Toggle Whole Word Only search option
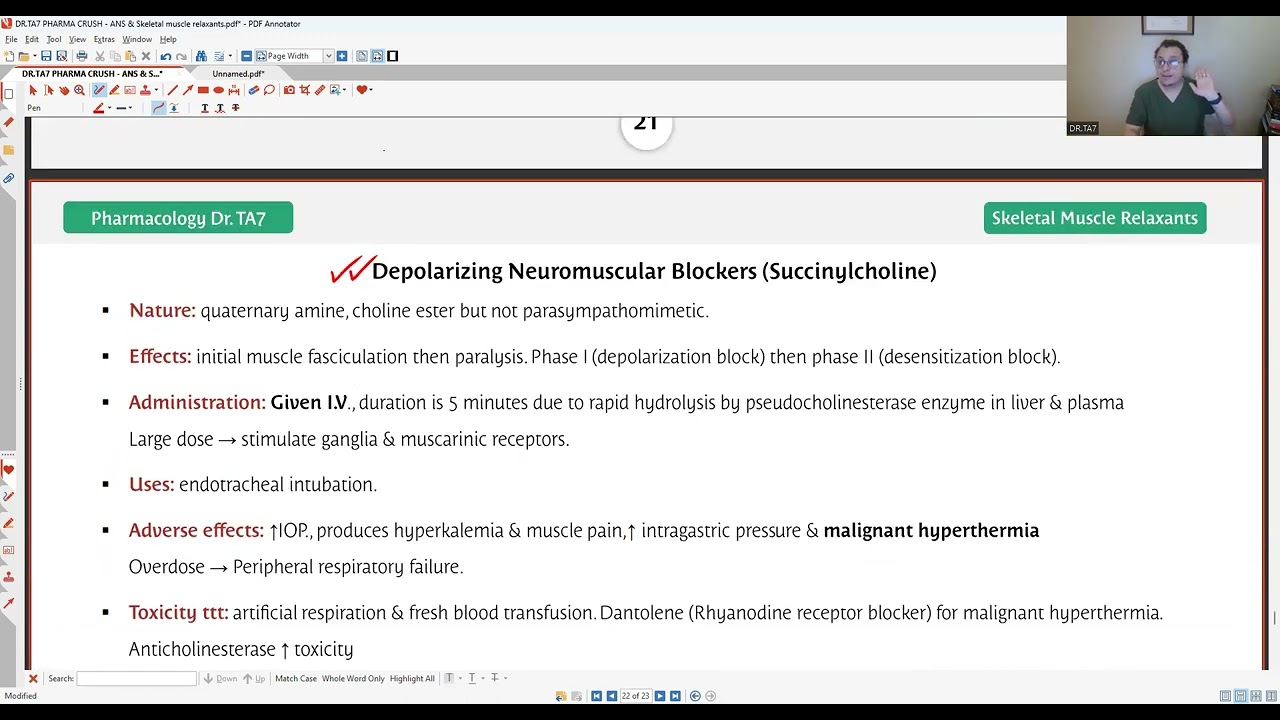The height and width of the screenshot is (720, 1280). [x=353, y=678]
